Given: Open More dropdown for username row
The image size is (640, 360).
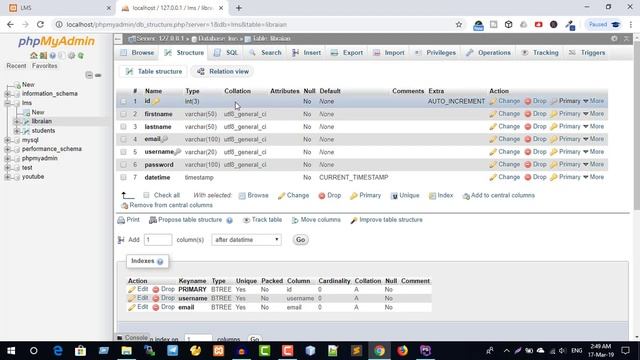Looking at the screenshot, I should click(593, 152).
